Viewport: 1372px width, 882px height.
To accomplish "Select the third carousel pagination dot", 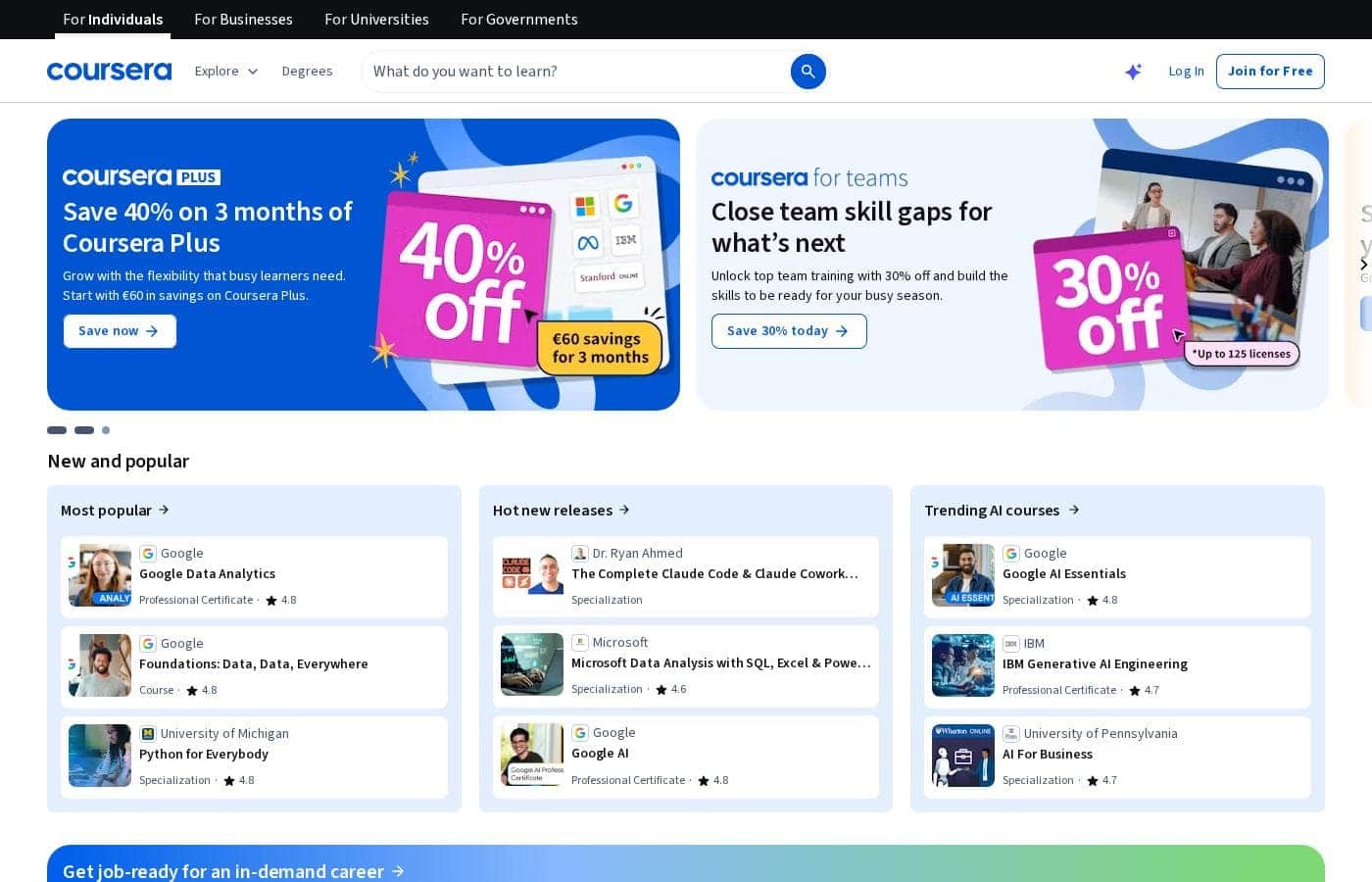I will 106,430.
